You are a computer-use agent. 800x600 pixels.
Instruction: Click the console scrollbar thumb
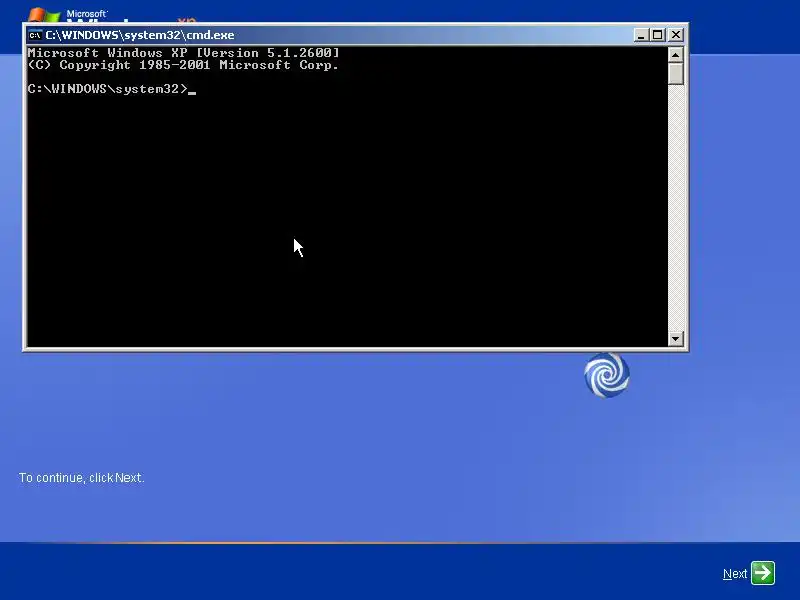(676, 73)
